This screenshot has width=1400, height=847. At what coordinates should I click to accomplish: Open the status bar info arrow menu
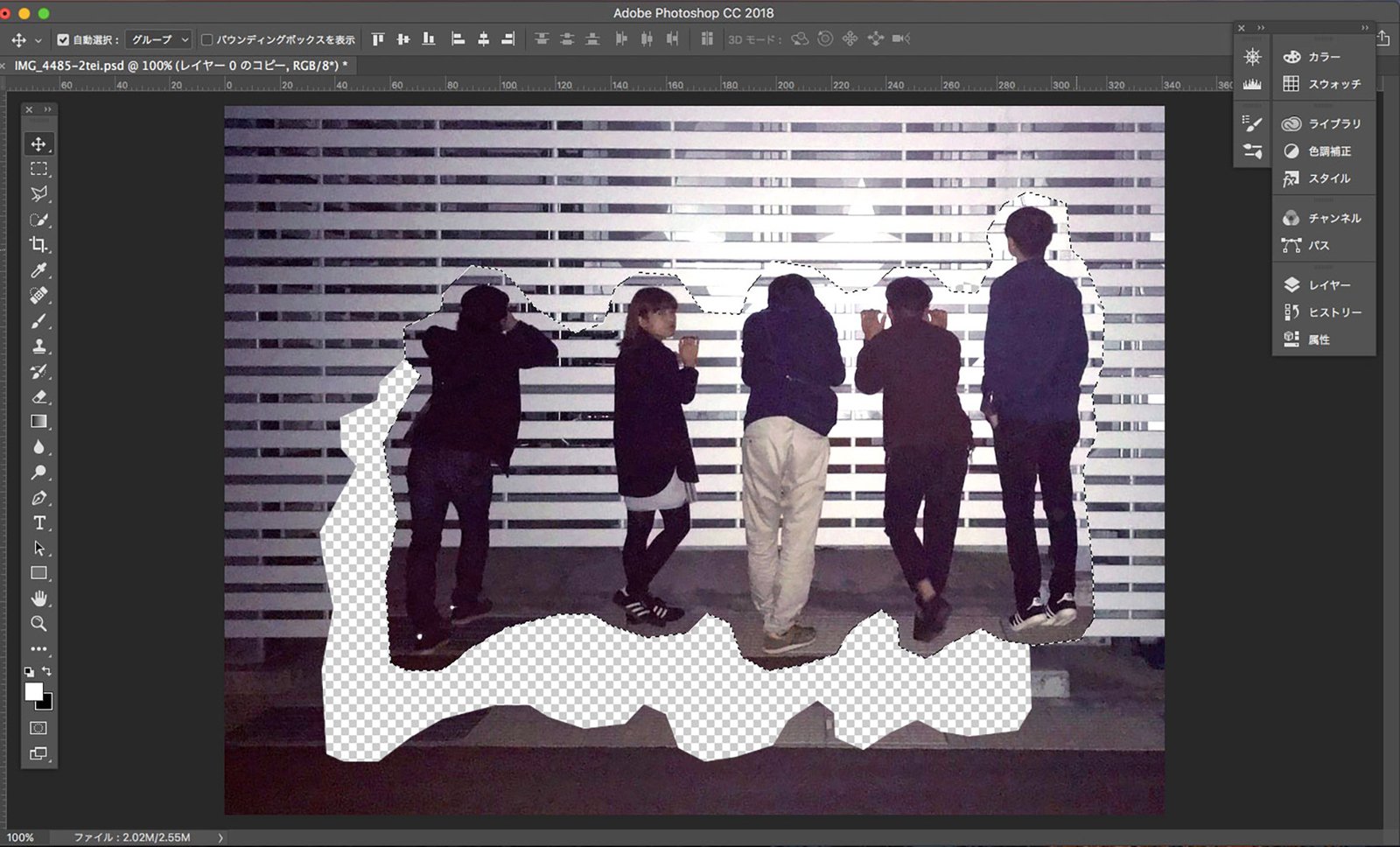[220, 837]
